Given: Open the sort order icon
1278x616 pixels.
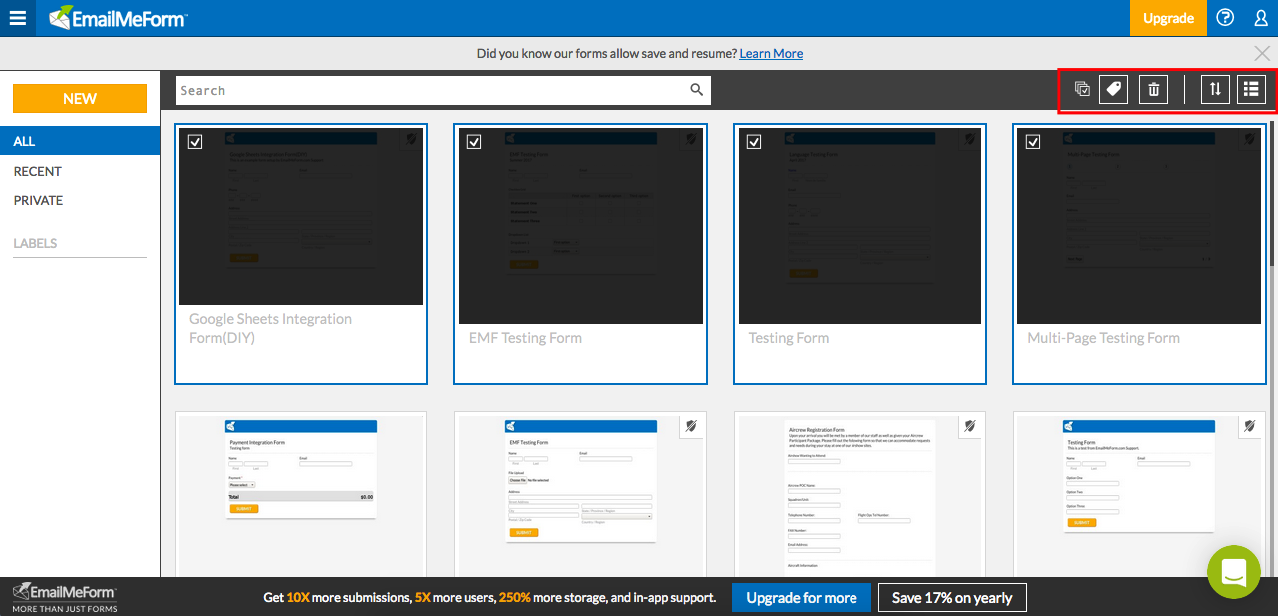Looking at the screenshot, I should click(x=1215, y=89).
